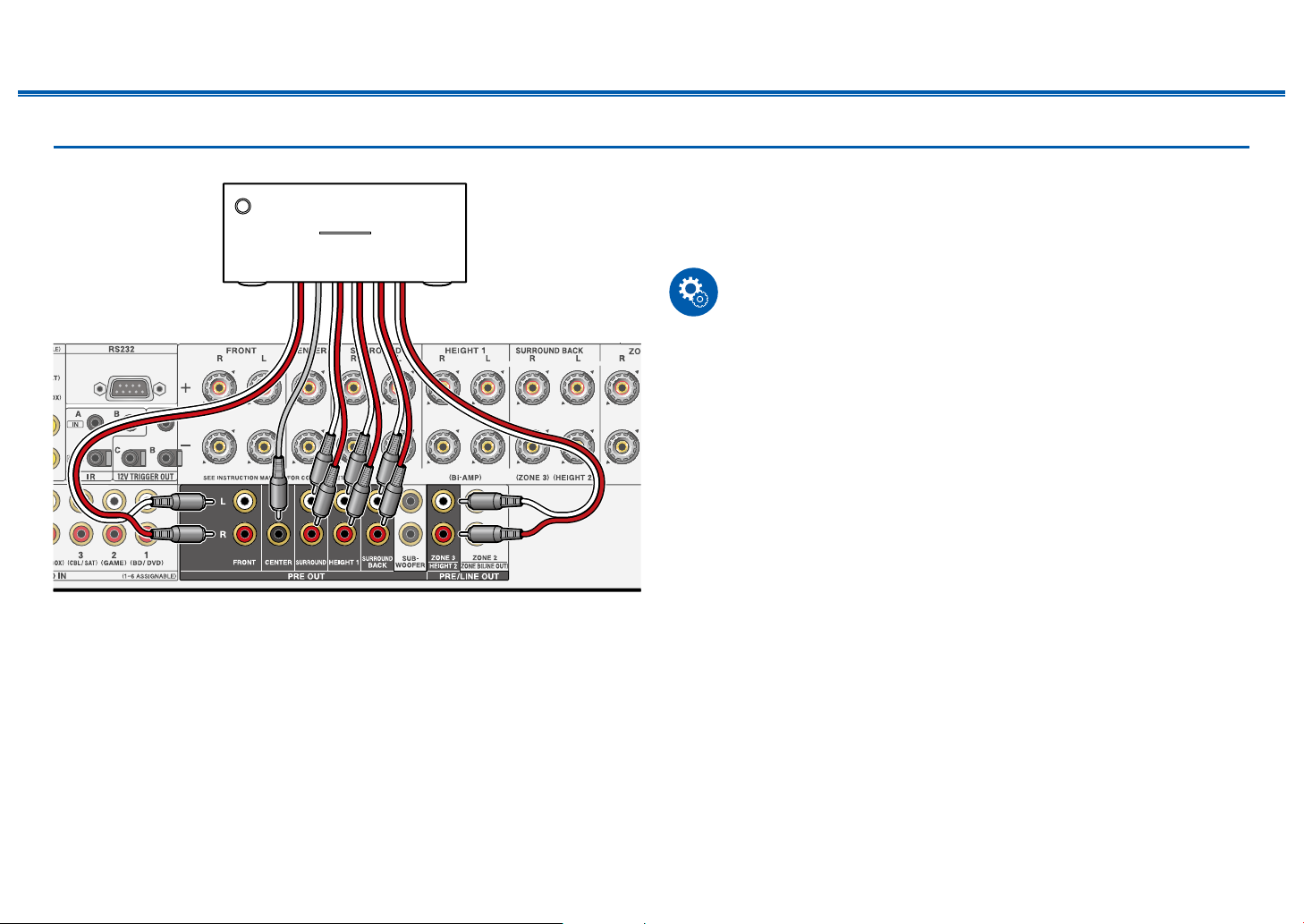This screenshot has height=924, width=1304.
Task: Click the upper SUBWOOFER pre-out jack
Action: [411, 501]
